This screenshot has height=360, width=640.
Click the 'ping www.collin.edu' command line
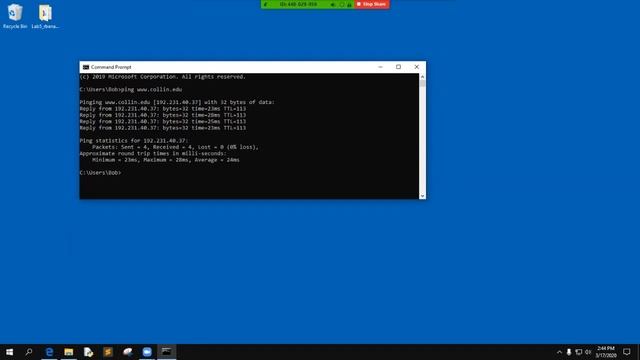(x=131, y=89)
